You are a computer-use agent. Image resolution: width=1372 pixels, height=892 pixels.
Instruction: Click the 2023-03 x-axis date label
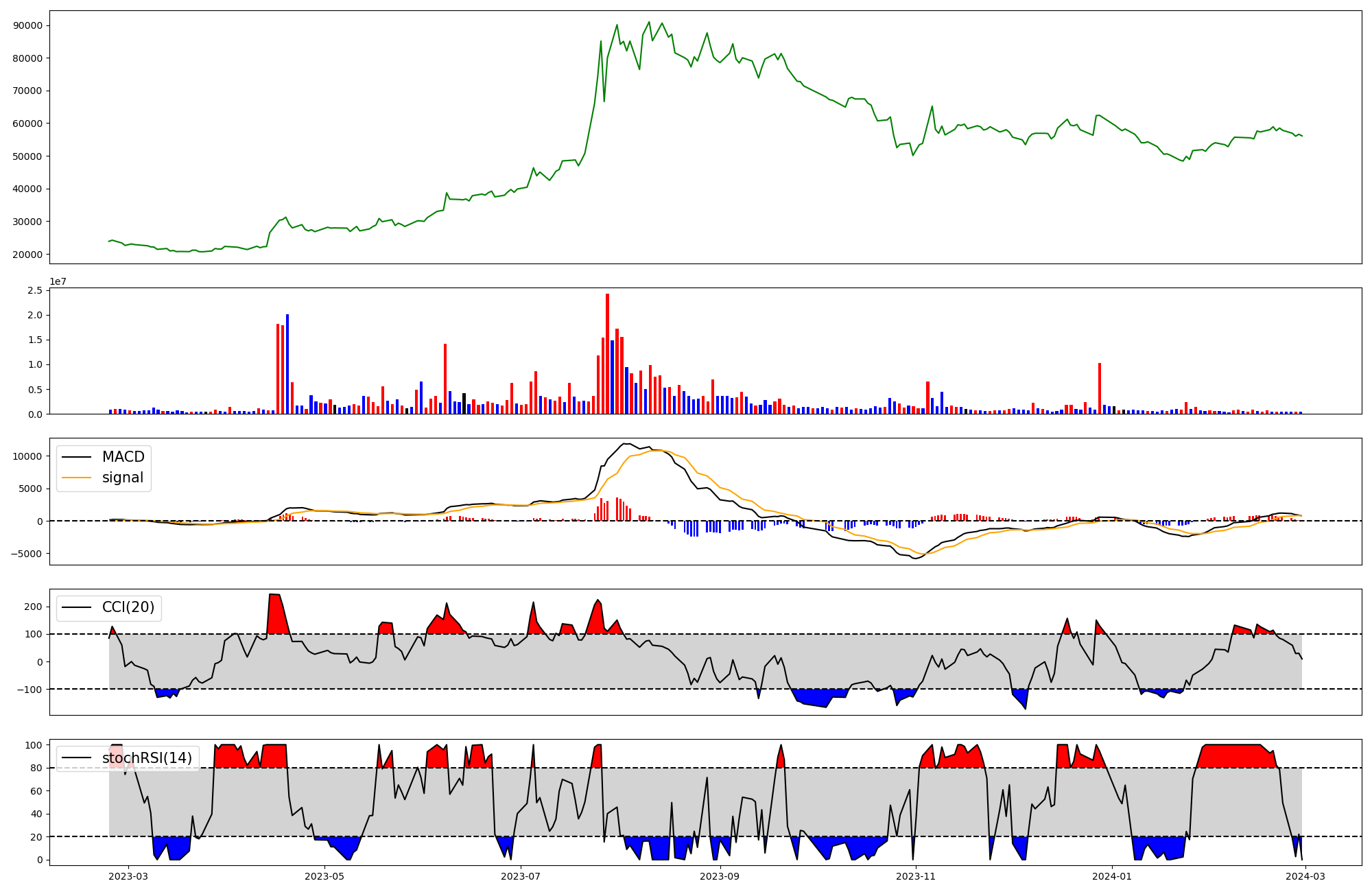(x=128, y=876)
